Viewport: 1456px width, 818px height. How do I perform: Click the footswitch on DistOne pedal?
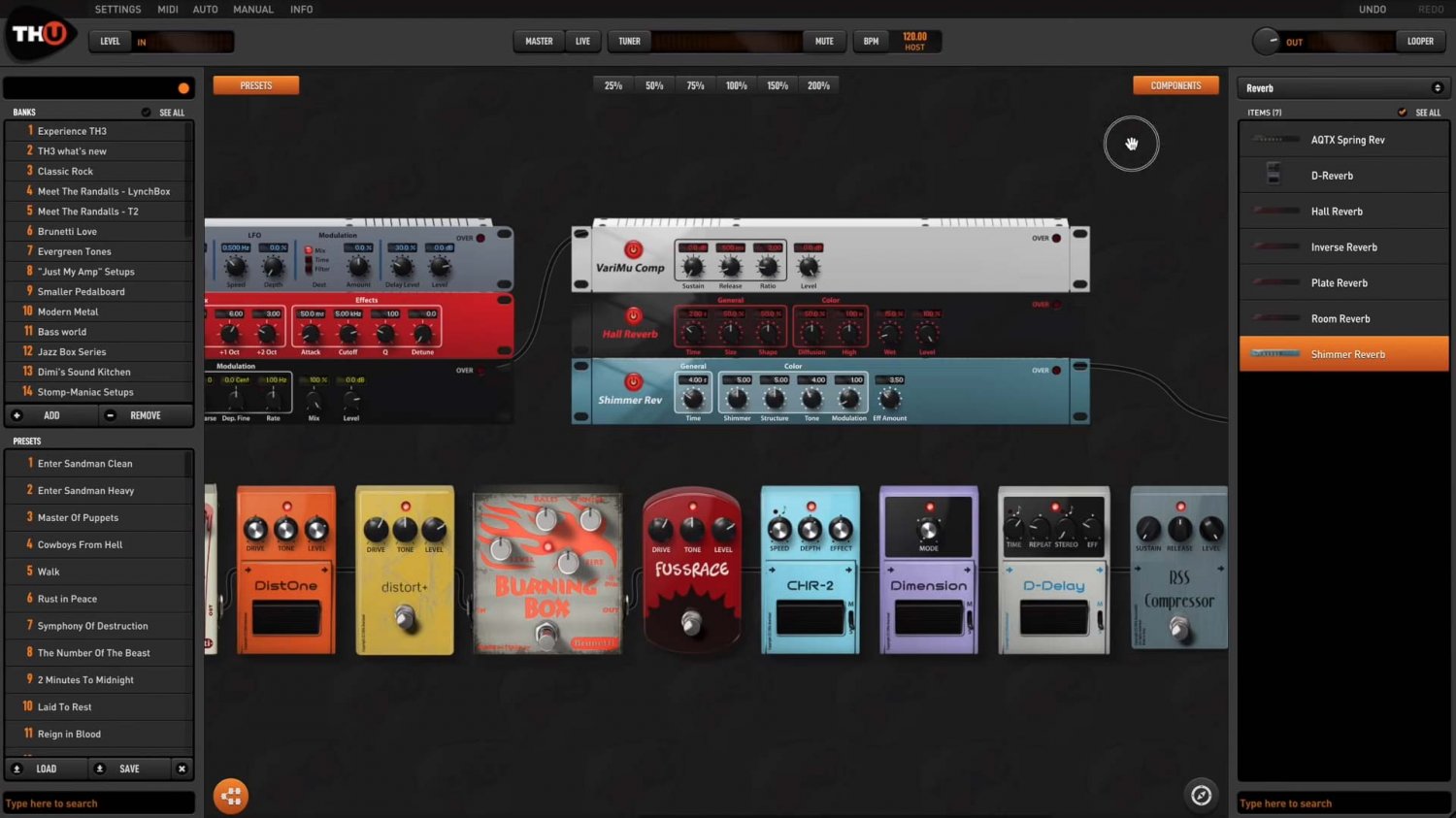286,618
